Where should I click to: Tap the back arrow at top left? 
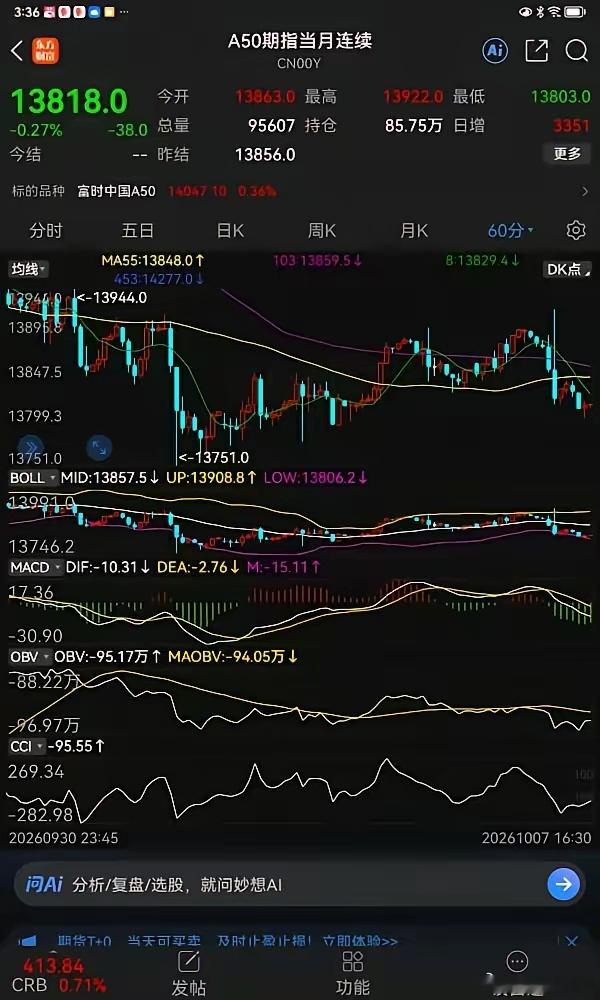coord(17,50)
